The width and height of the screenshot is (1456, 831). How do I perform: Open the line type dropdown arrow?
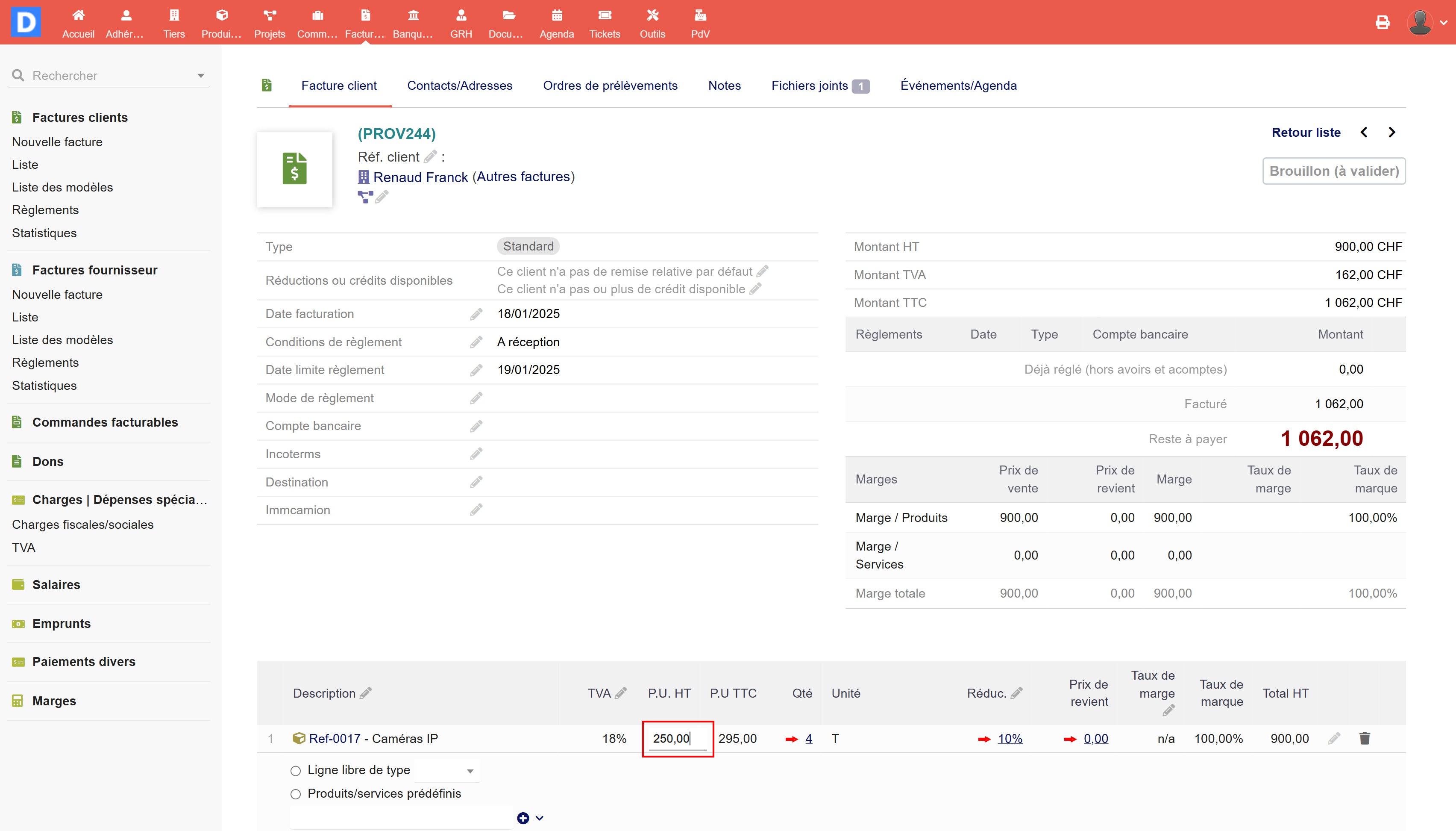tap(470, 771)
